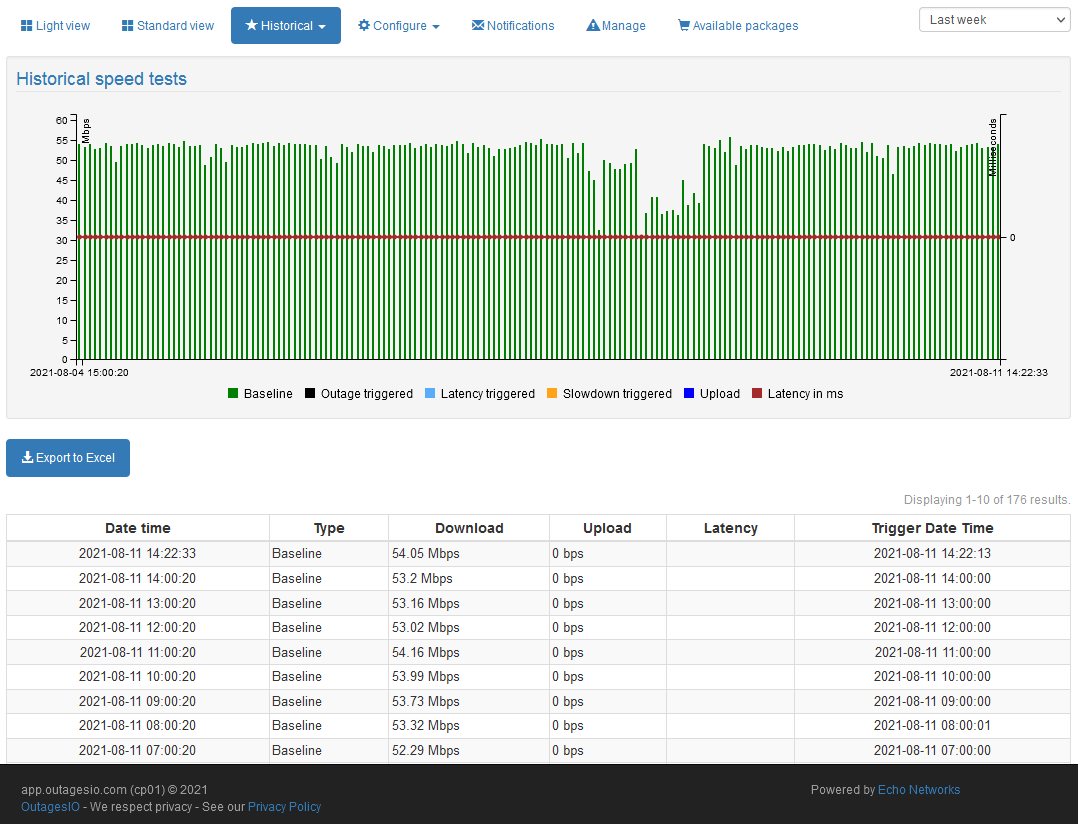Toggle Outage triggered black legend swatch

pyautogui.click(x=310, y=393)
